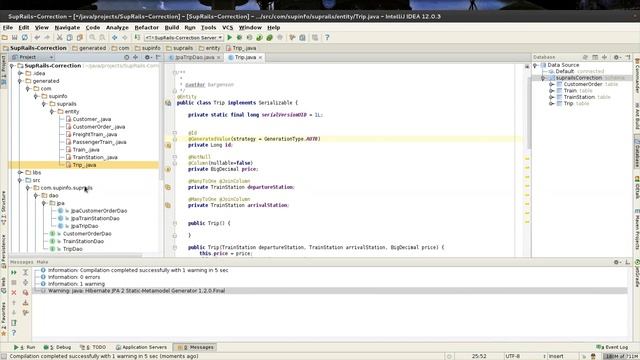The height and width of the screenshot is (360, 640).
Task: Open the Run tool window tab
Action: pyautogui.click(x=24, y=347)
